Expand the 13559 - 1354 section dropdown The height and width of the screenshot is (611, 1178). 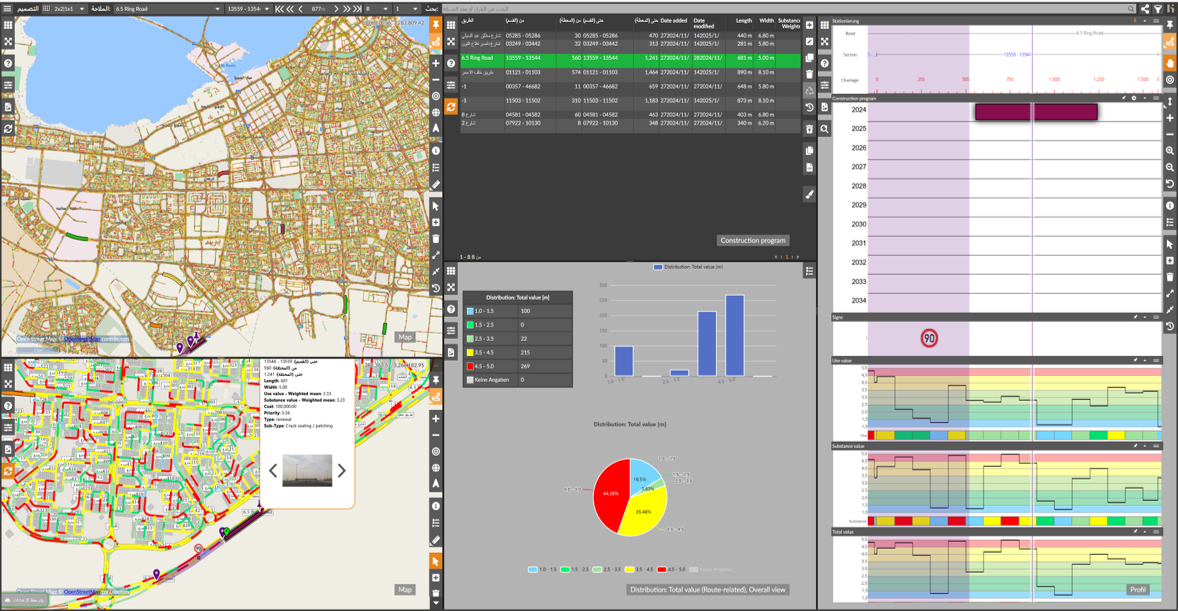click(248, 9)
